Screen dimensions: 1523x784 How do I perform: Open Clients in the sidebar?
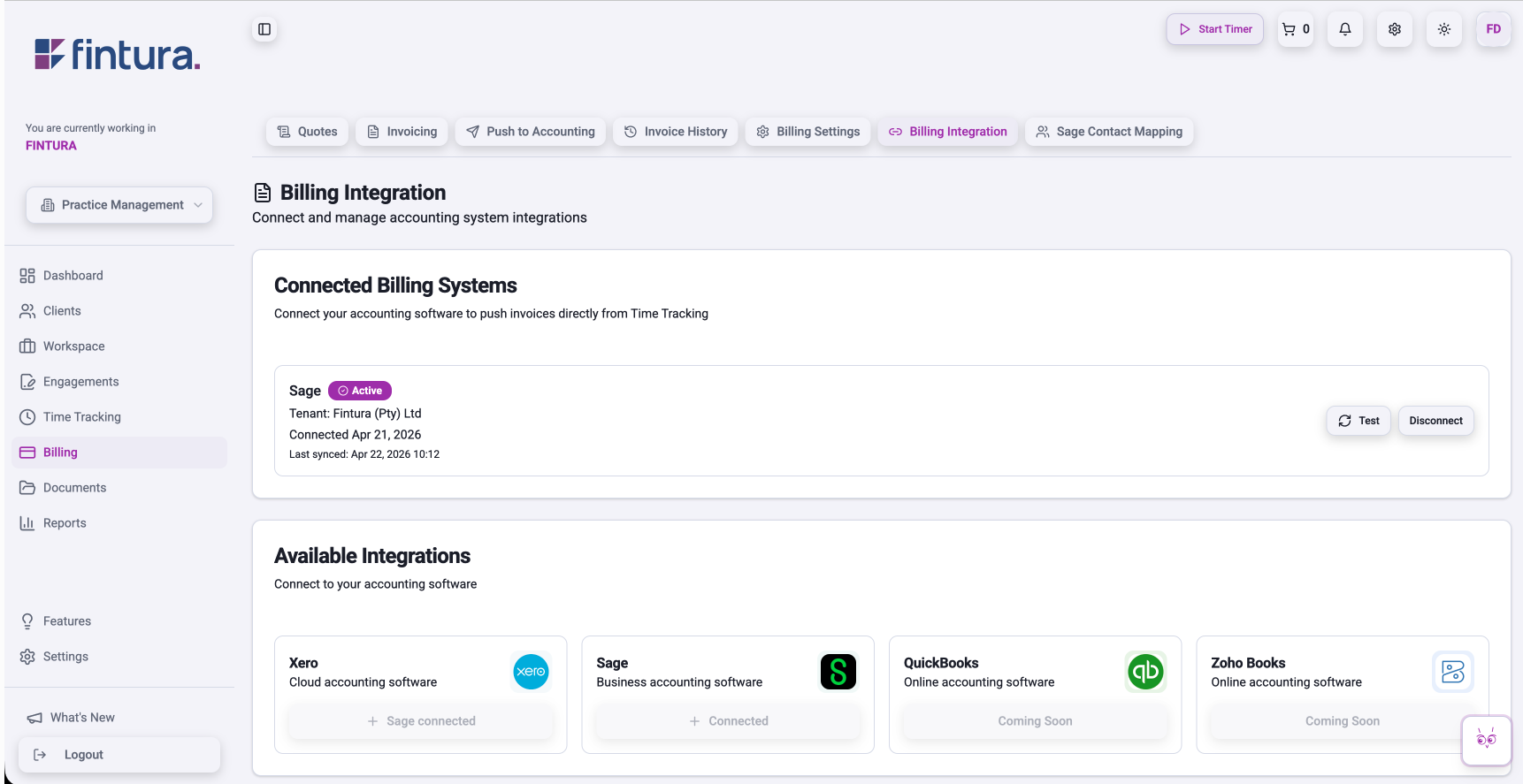point(119,311)
